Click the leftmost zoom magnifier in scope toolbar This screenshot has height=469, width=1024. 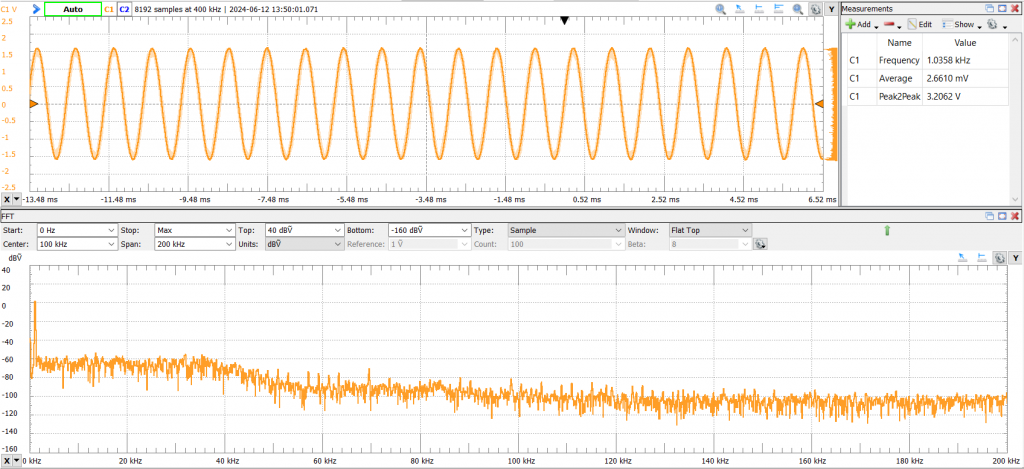click(x=720, y=8)
